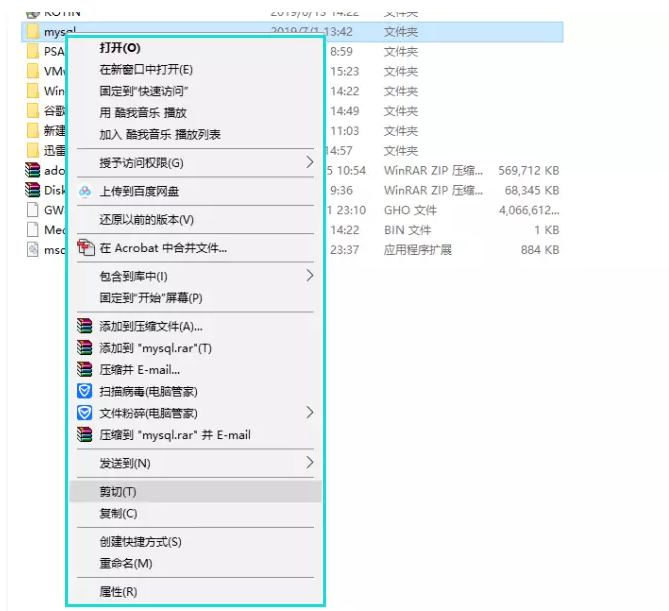Viewport: 669px width, 611px height.
Task: Click the PSA folder icon
Action: click(32, 52)
